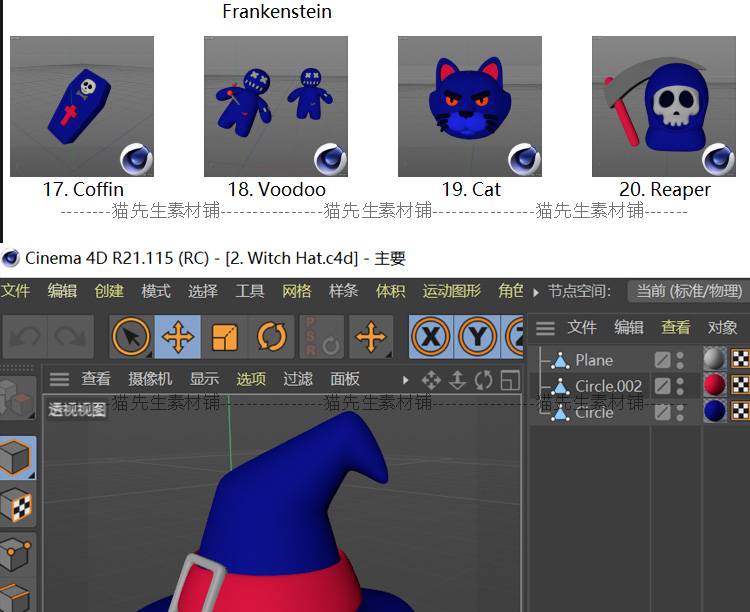Open the 文件 main menu
750x612 pixels.
[x=15, y=291]
